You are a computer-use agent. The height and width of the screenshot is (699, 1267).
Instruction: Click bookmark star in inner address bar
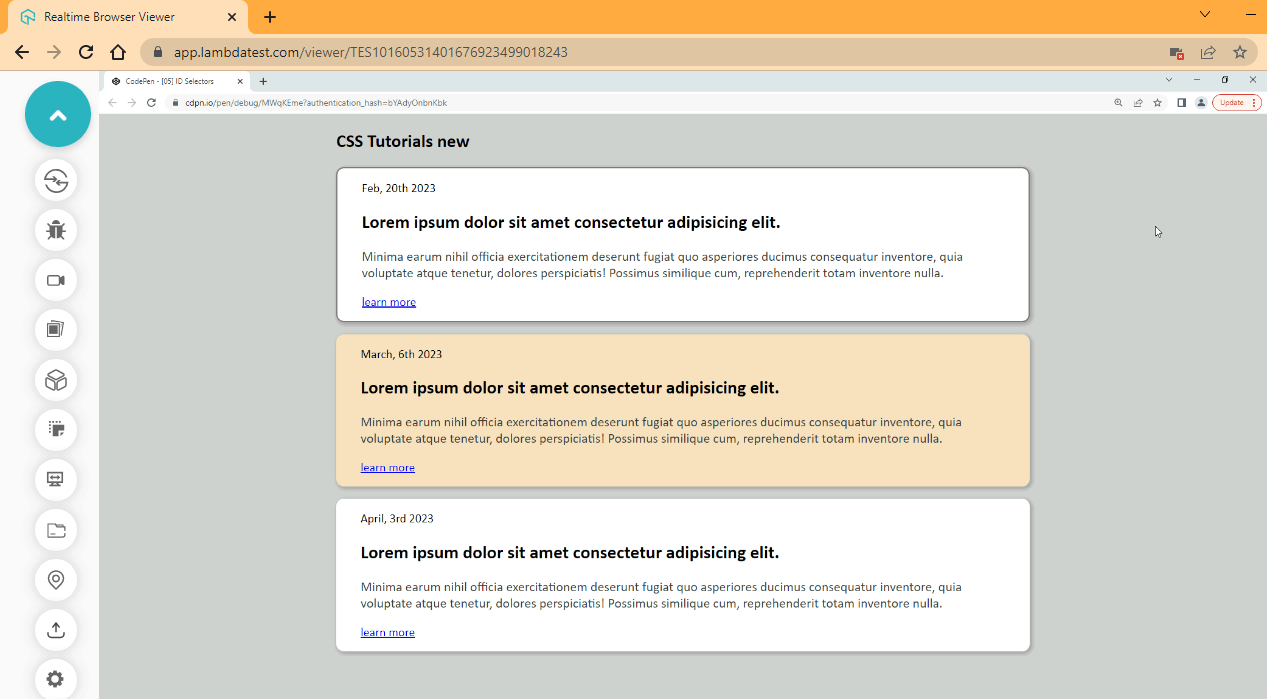pos(1157,102)
